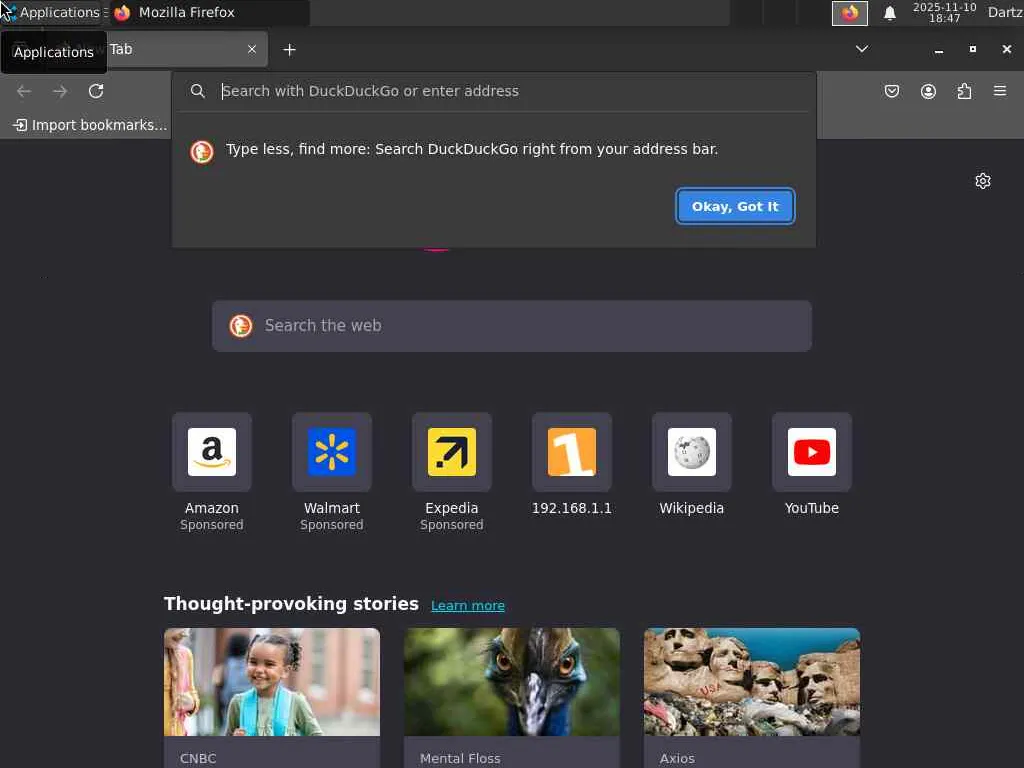This screenshot has width=1024, height=768.
Task: Click the Search the web box
Action: 512,326
